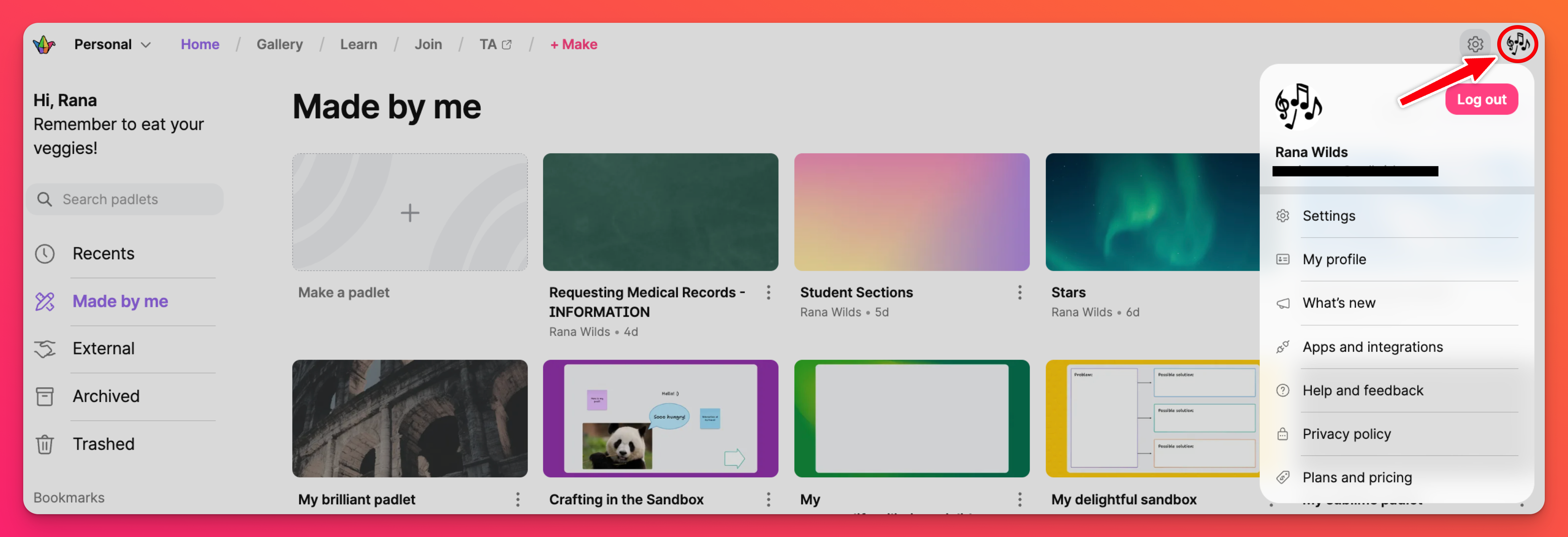Open Apps and integrations menu entry
1568x537 pixels.
coord(1372,346)
